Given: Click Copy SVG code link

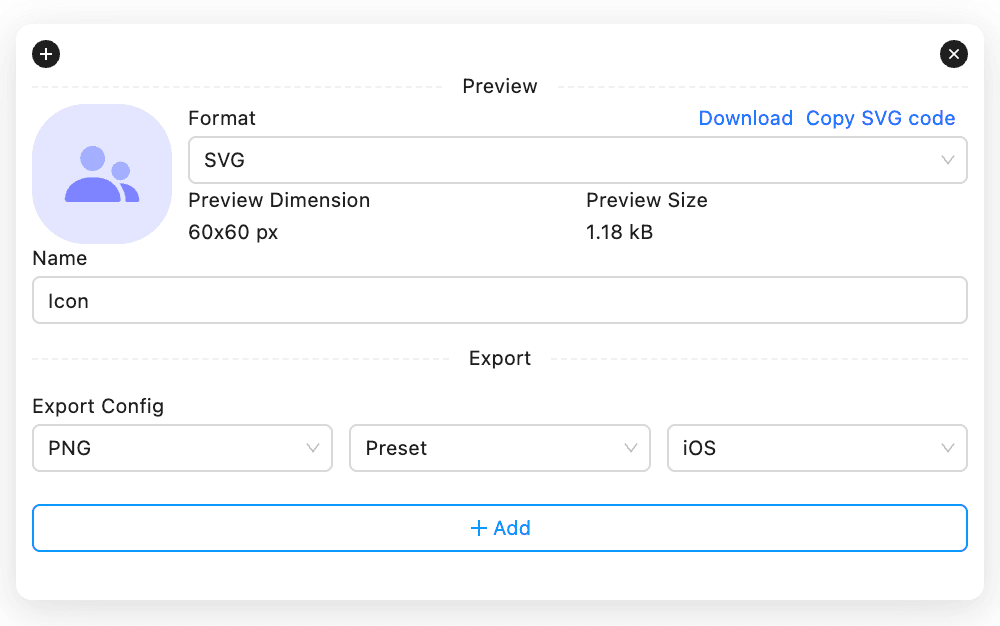Looking at the screenshot, I should [880, 118].
